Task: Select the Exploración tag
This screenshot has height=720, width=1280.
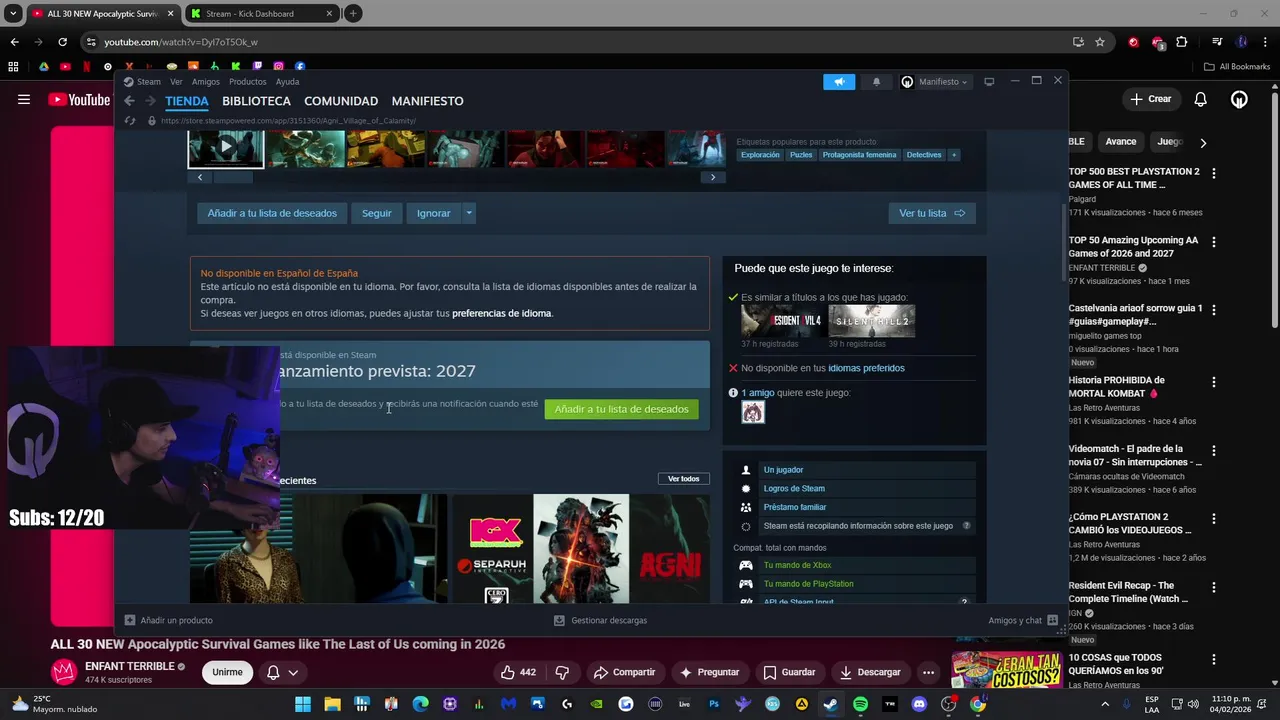Action: point(760,155)
